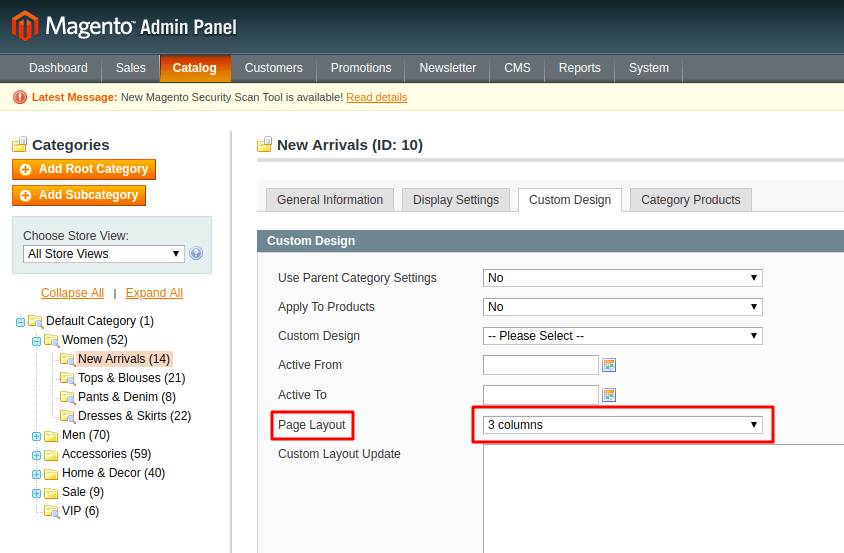Click the Custom Layout Update text area

pyautogui.click(x=664, y=499)
